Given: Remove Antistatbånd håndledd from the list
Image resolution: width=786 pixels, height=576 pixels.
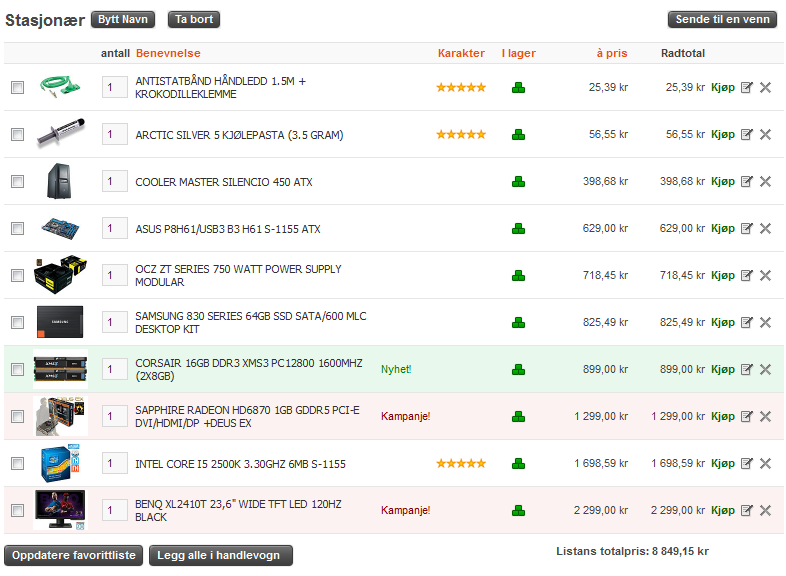Looking at the screenshot, I should point(765,87).
